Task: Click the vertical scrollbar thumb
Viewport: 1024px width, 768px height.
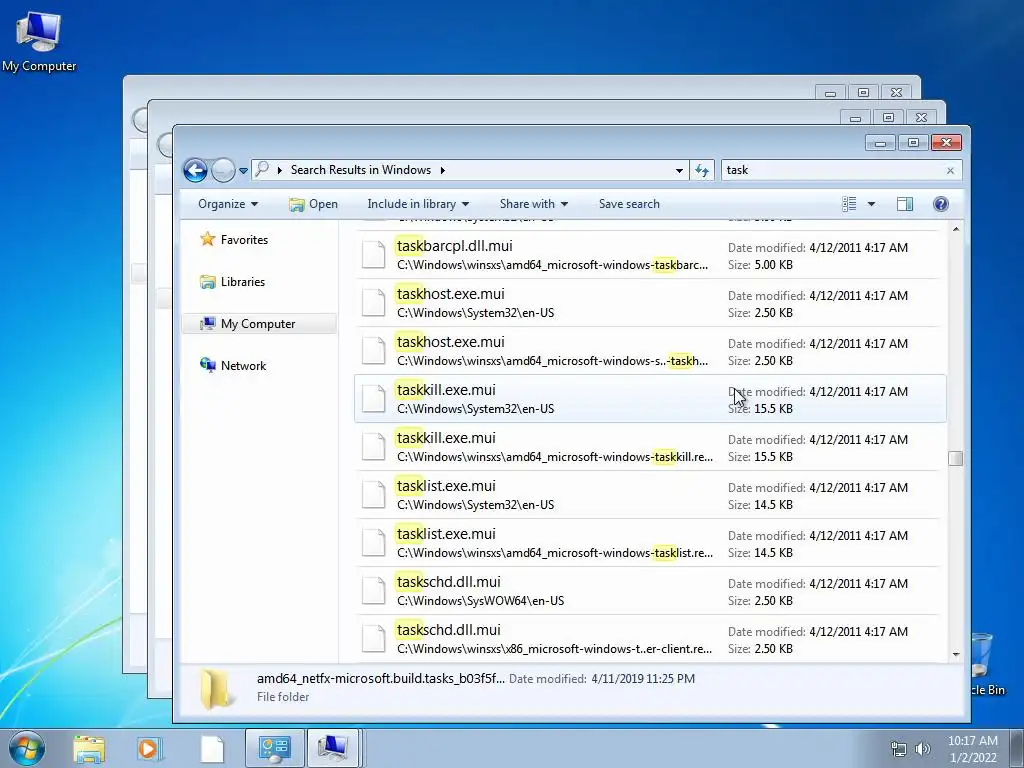Action: click(x=955, y=458)
